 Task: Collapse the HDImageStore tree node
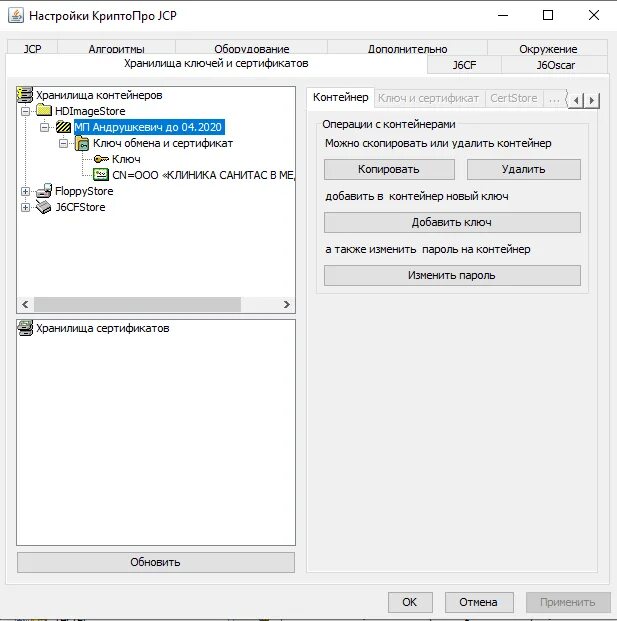point(25,111)
